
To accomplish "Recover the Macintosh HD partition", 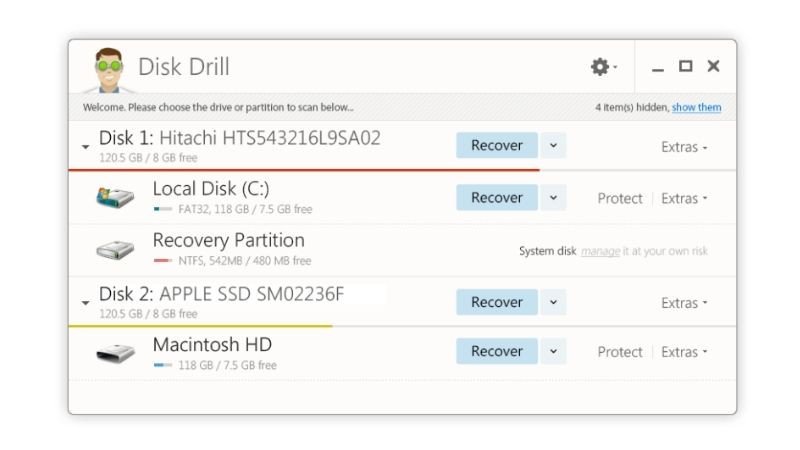I will [x=497, y=351].
